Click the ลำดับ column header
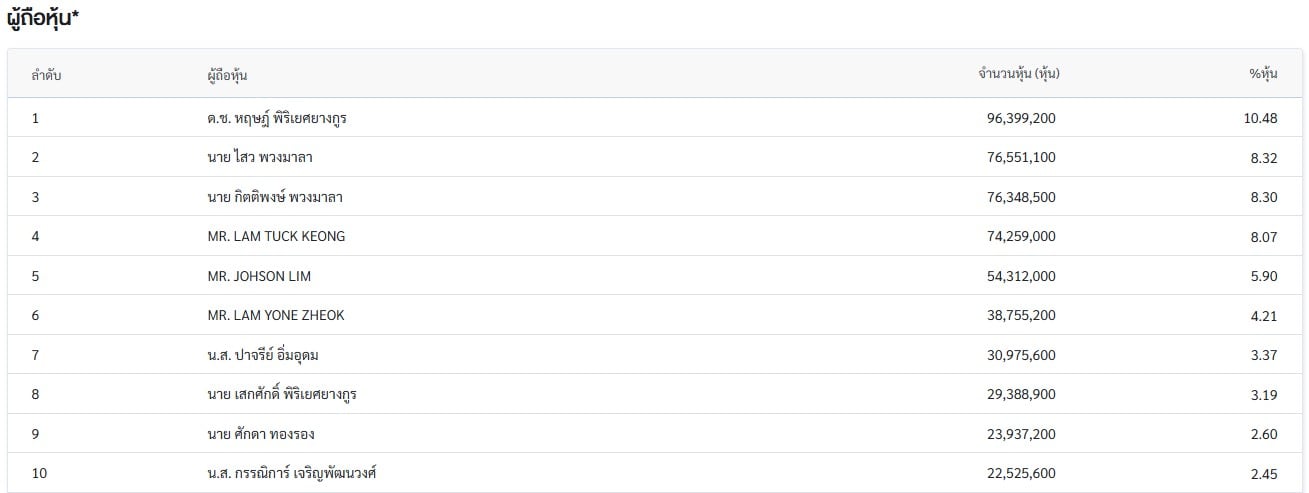 click(x=47, y=75)
